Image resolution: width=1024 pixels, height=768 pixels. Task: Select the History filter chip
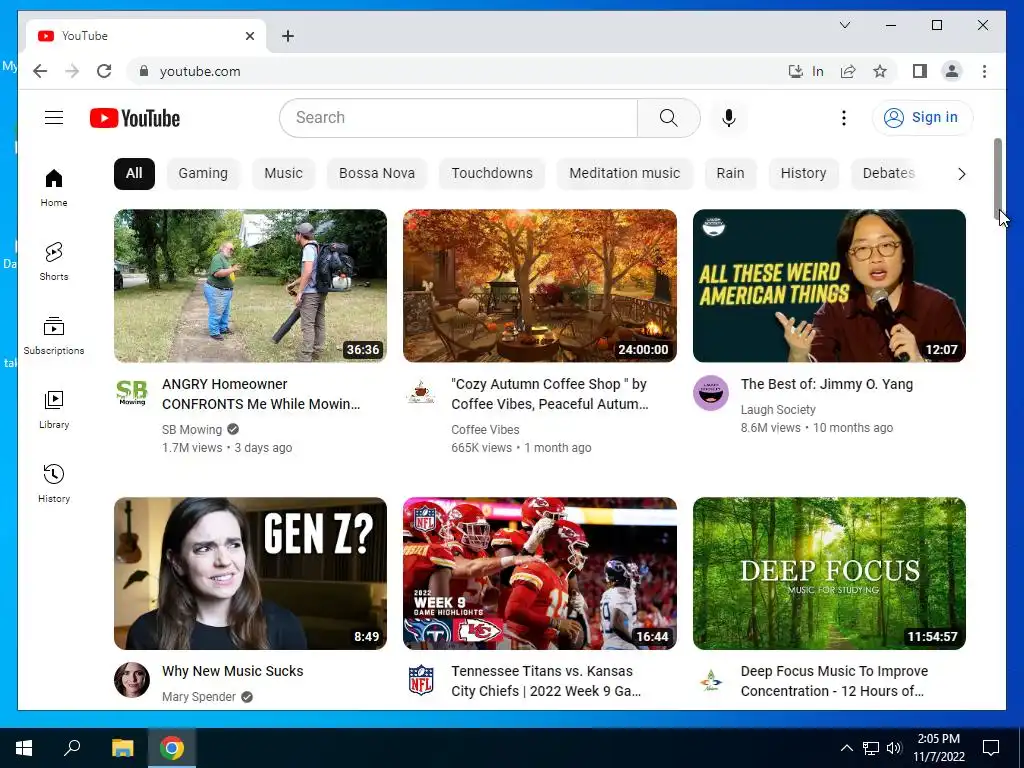[x=803, y=174]
